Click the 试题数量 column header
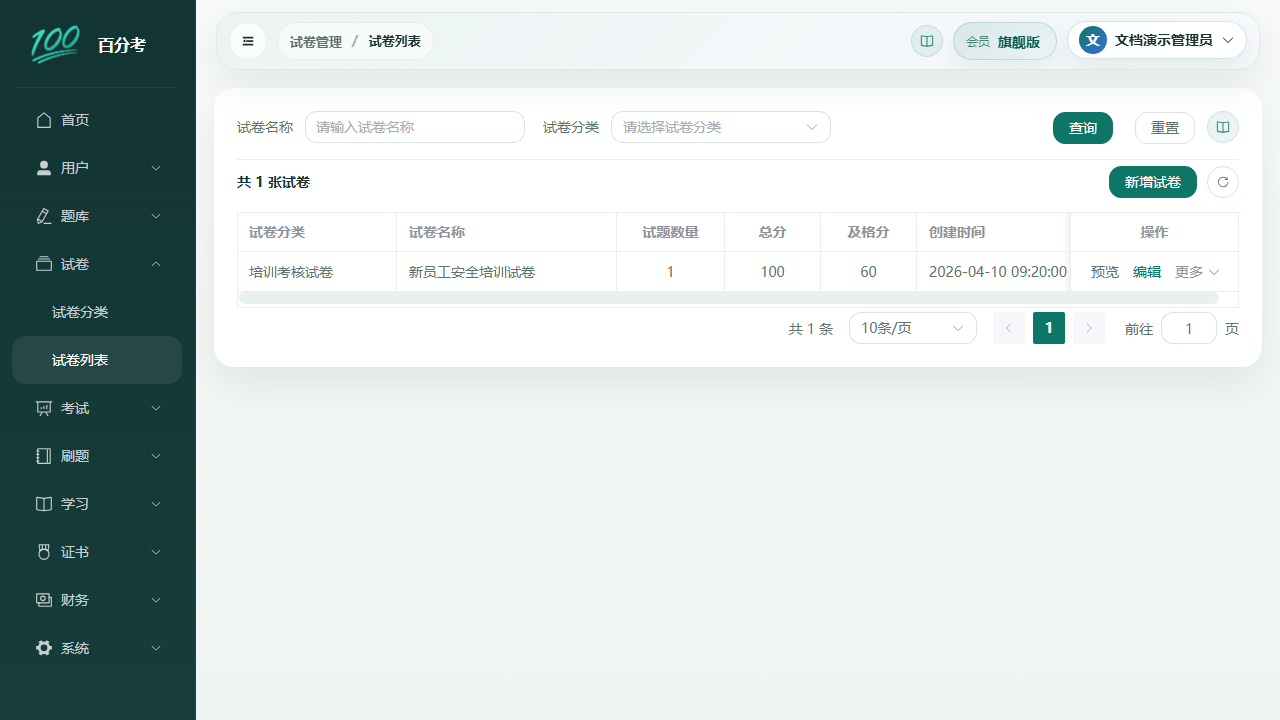1280x720 pixels. (671, 232)
